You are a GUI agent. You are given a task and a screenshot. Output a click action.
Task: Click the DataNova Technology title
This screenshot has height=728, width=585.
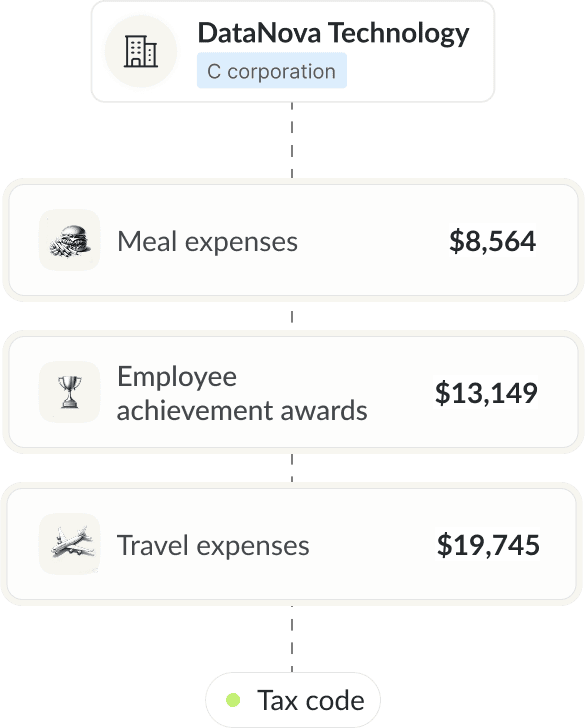point(333,33)
